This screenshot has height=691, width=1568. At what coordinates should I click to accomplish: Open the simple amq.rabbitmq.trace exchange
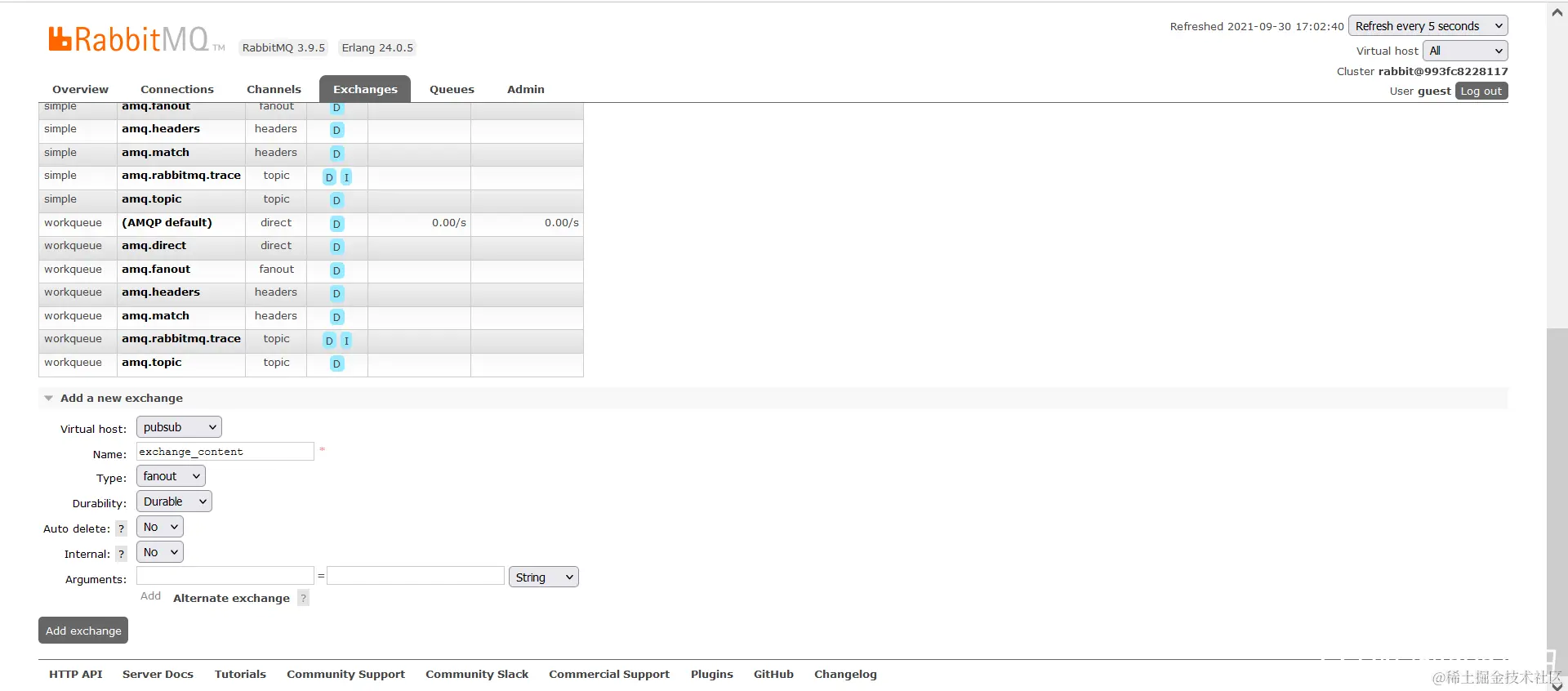[181, 175]
